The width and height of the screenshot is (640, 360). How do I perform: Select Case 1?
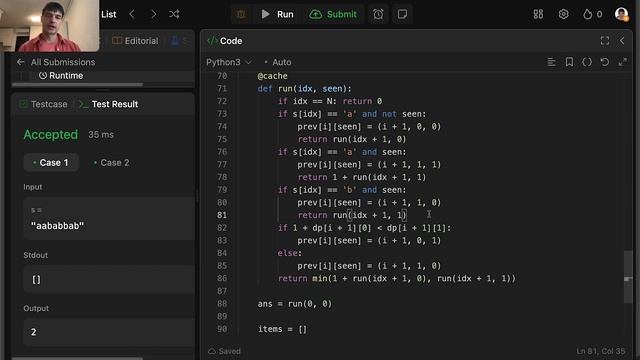(51, 162)
